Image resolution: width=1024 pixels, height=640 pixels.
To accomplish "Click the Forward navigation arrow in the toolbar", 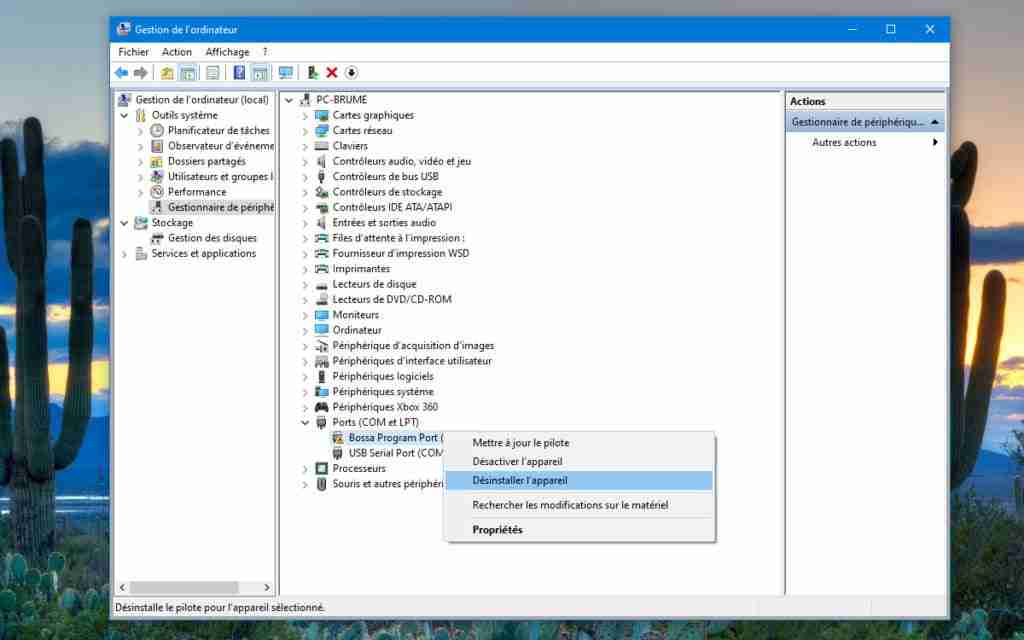I will coord(139,72).
